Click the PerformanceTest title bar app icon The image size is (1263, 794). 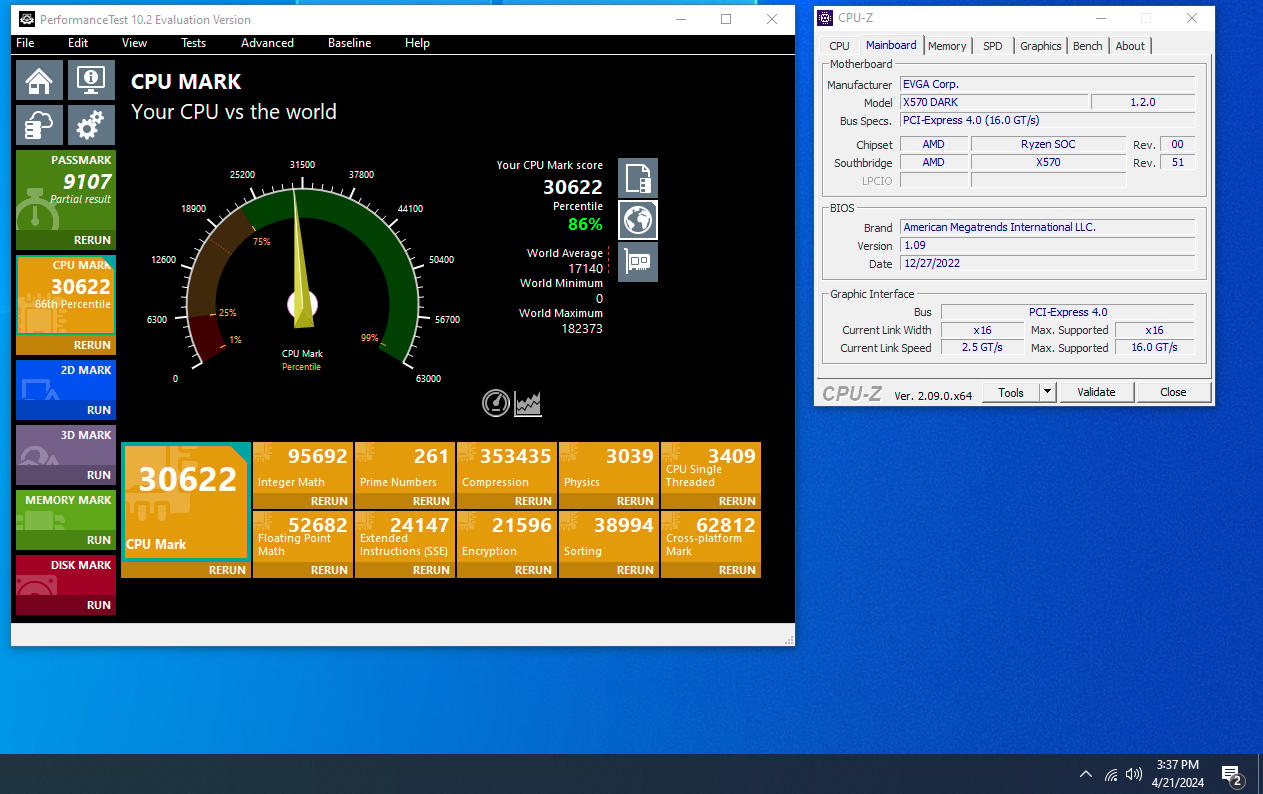click(x=27, y=19)
